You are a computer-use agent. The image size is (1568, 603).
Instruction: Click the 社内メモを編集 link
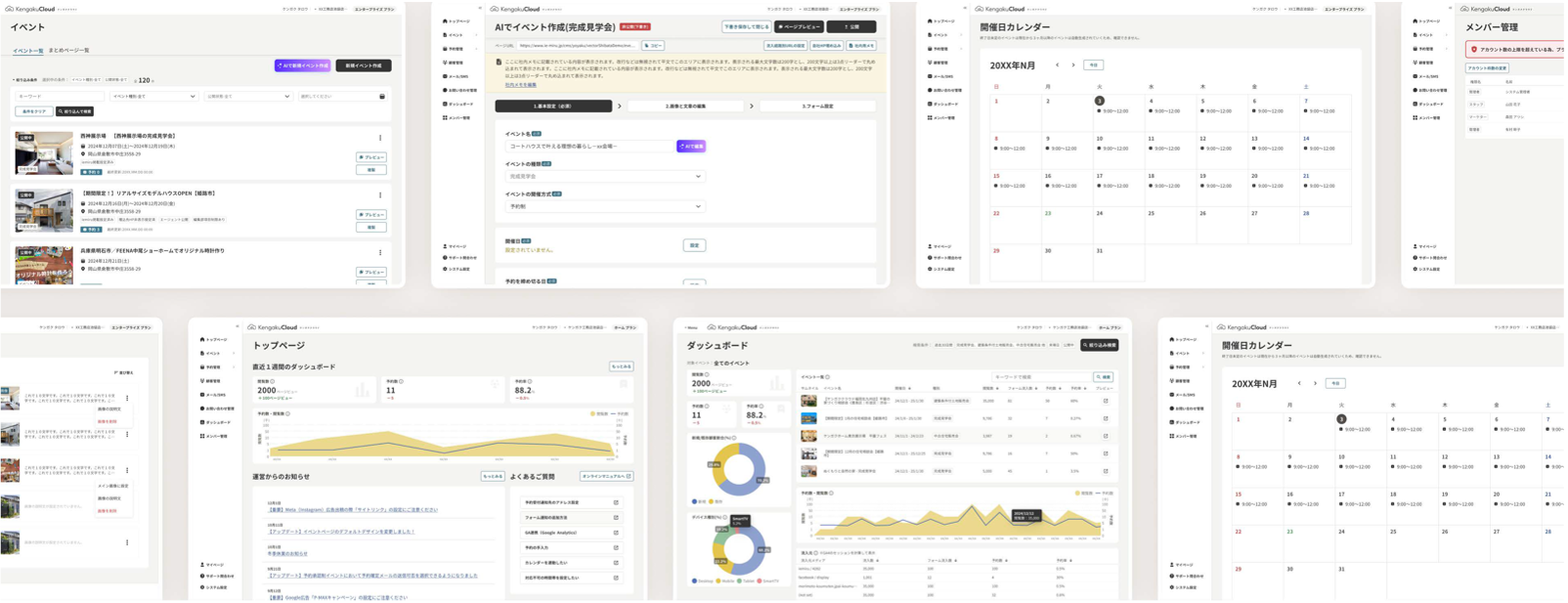pyautogui.click(x=520, y=85)
